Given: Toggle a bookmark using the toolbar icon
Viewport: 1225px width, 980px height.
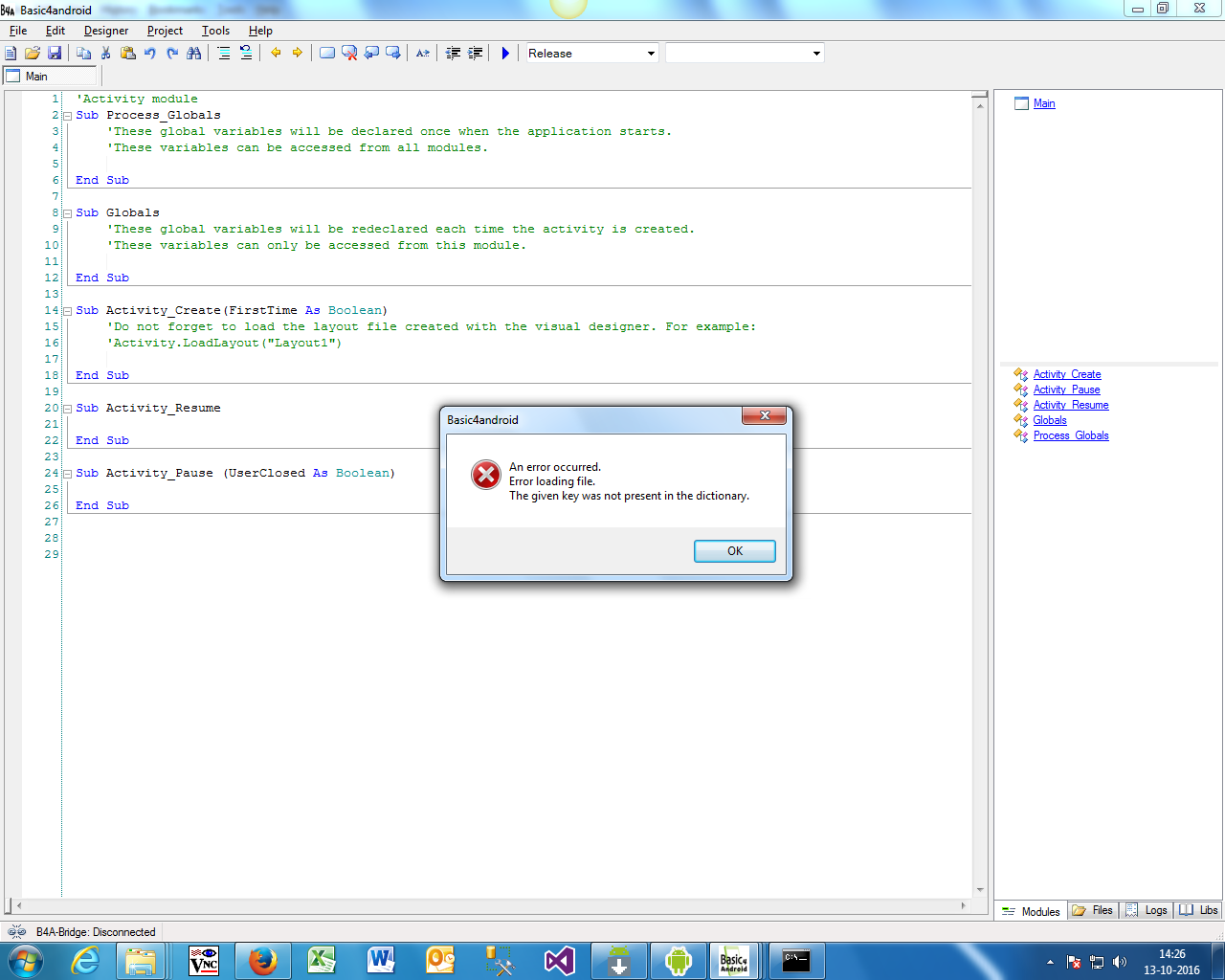Looking at the screenshot, I should click(x=327, y=54).
